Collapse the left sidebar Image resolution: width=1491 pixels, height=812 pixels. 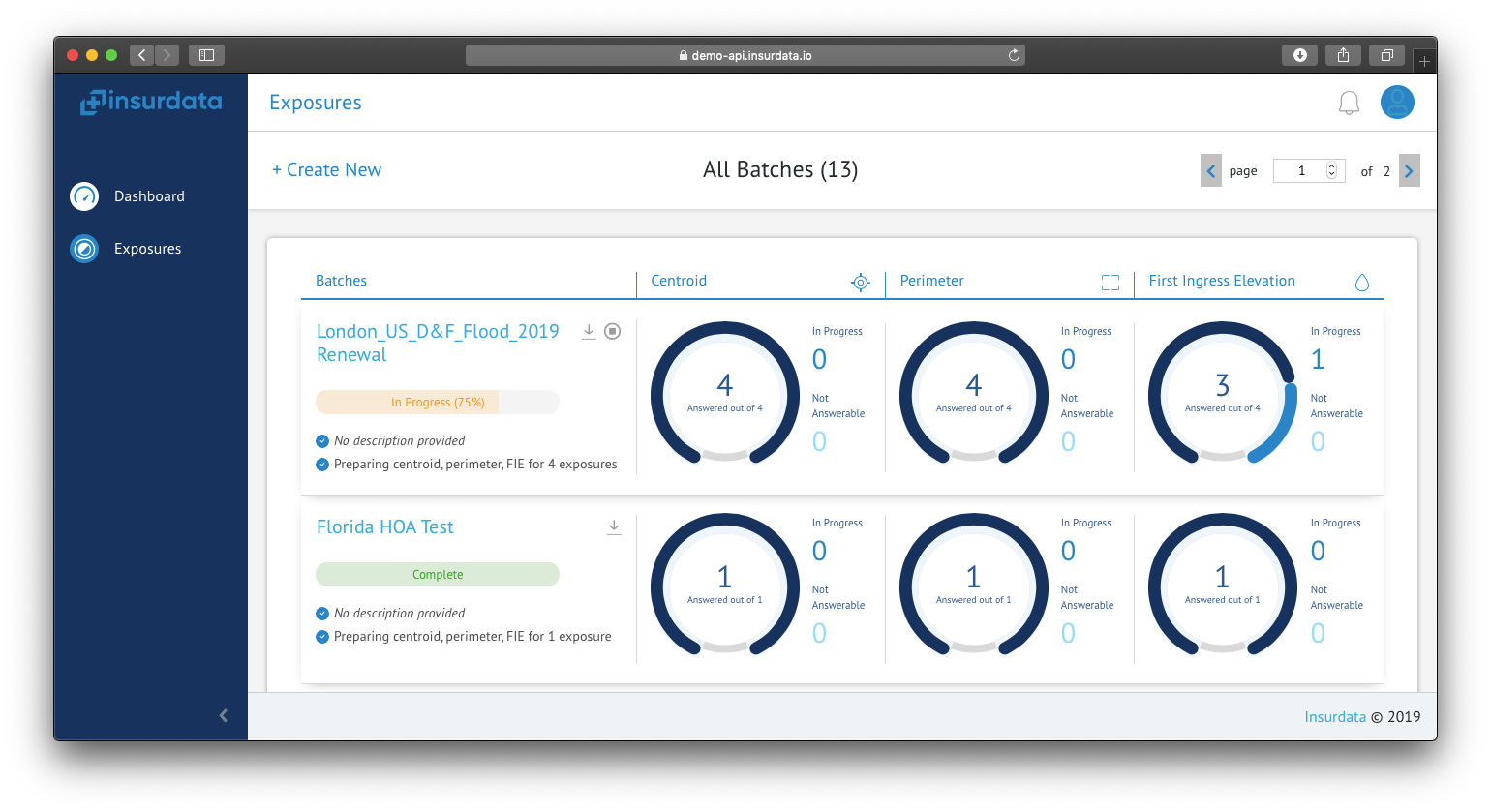224,715
